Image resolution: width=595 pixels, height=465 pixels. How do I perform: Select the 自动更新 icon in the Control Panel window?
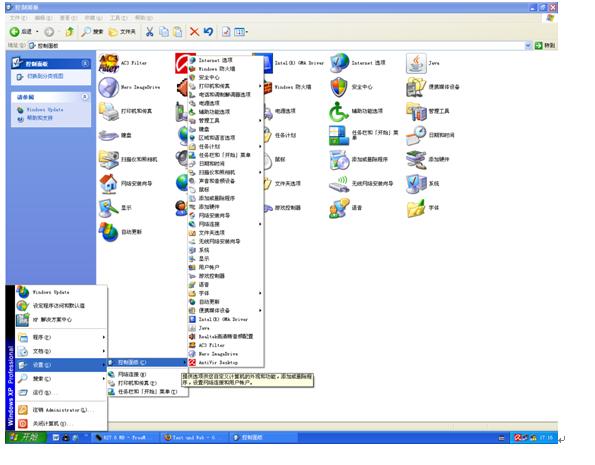(x=109, y=232)
